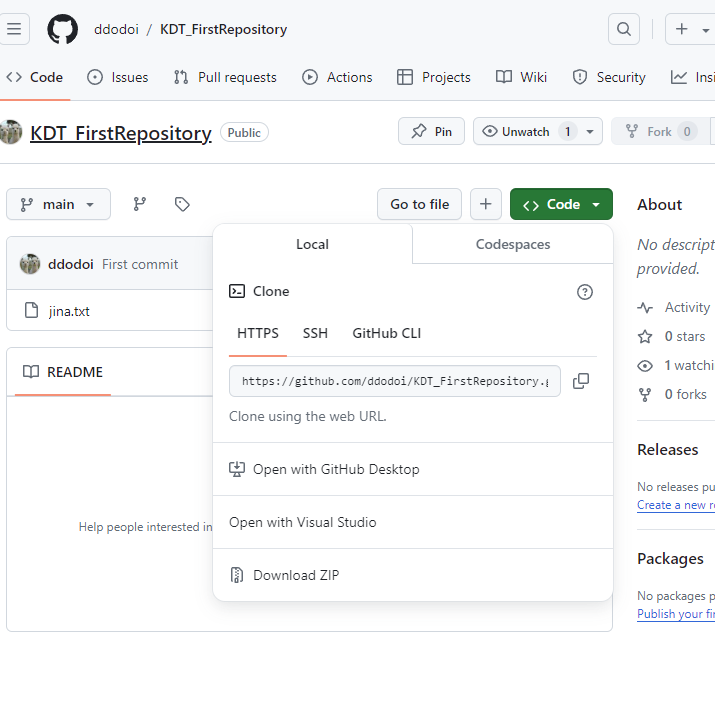Open the First commit message link

point(140,265)
